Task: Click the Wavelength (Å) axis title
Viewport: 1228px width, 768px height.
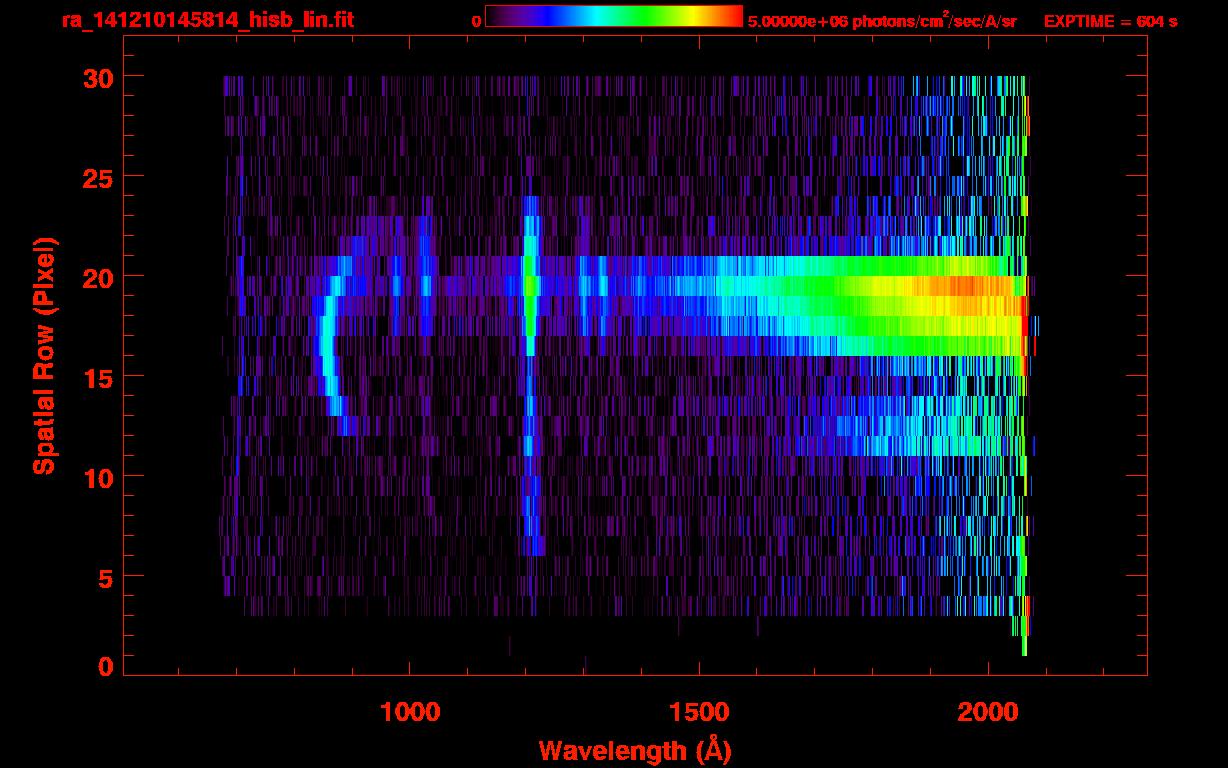Action: point(635,750)
